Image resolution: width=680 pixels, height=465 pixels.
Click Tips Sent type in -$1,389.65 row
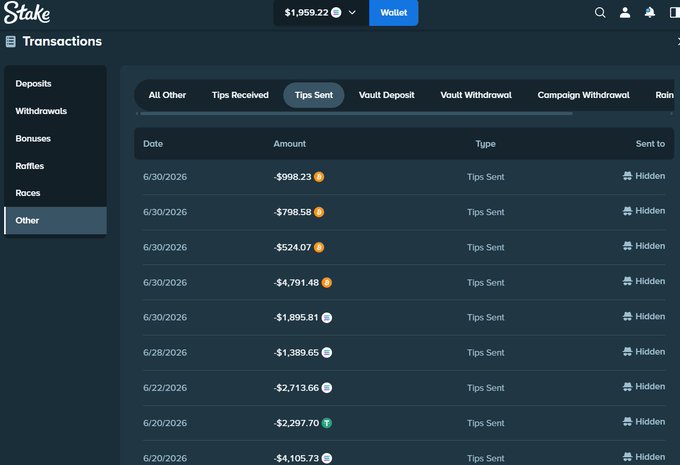(x=485, y=353)
